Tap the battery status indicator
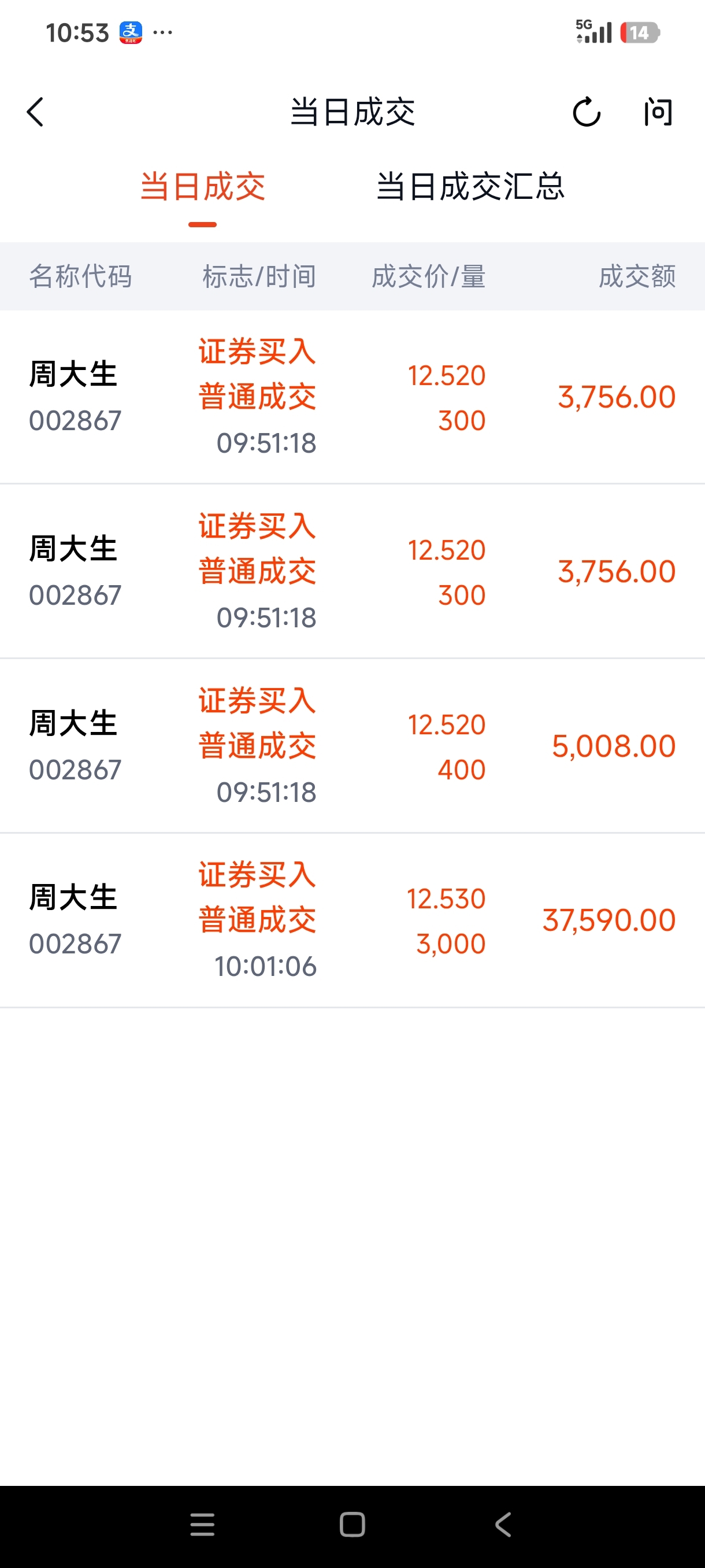 pyautogui.click(x=639, y=32)
